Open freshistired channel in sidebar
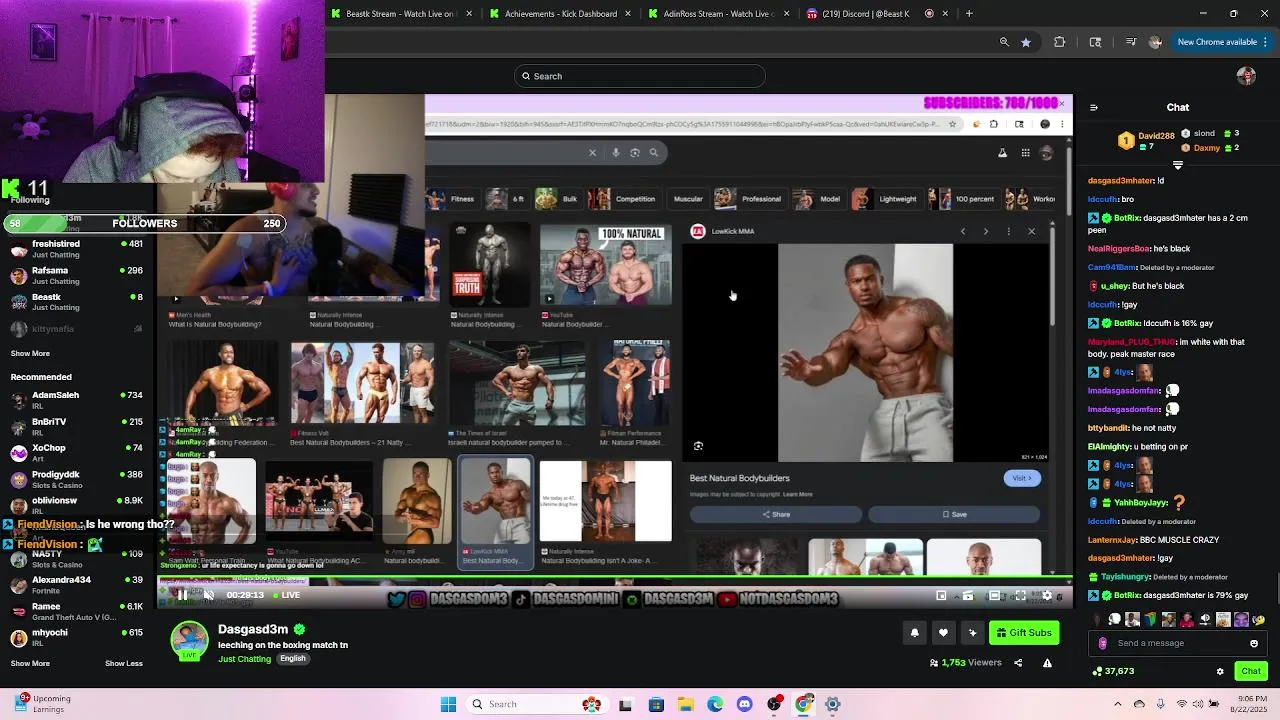 (x=77, y=249)
